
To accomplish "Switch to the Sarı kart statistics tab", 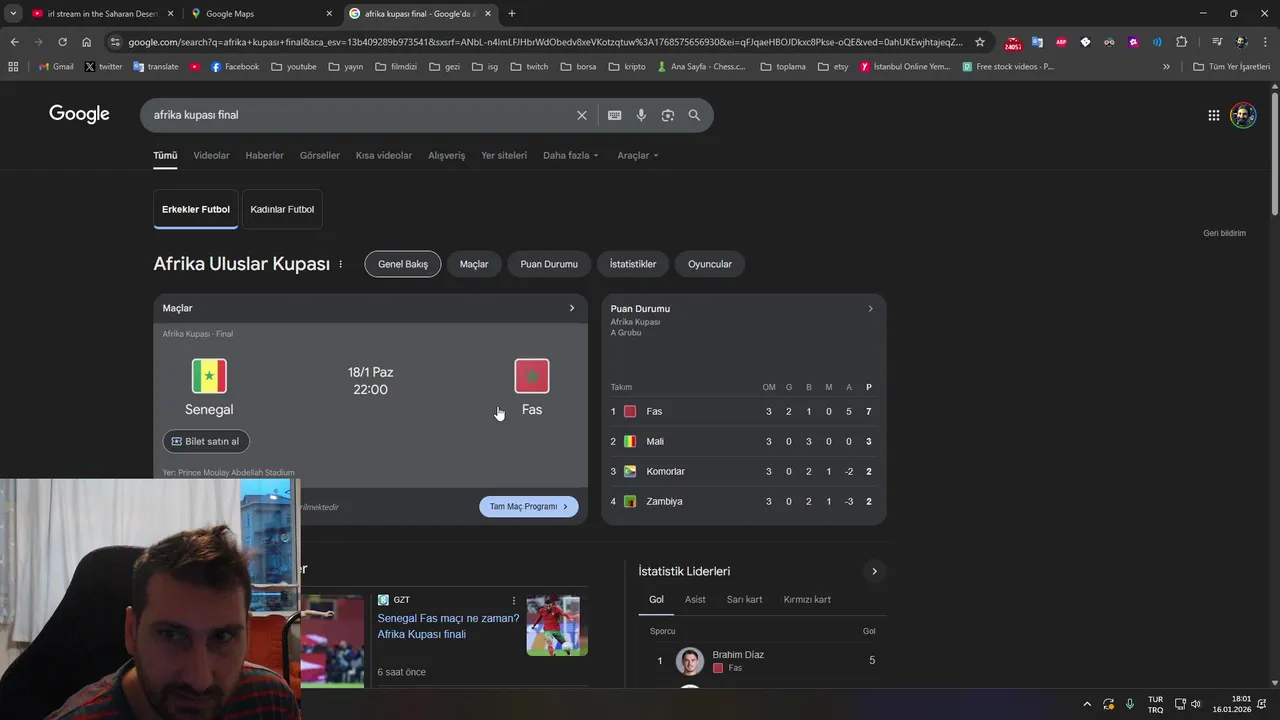I will click(x=744, y=599).
